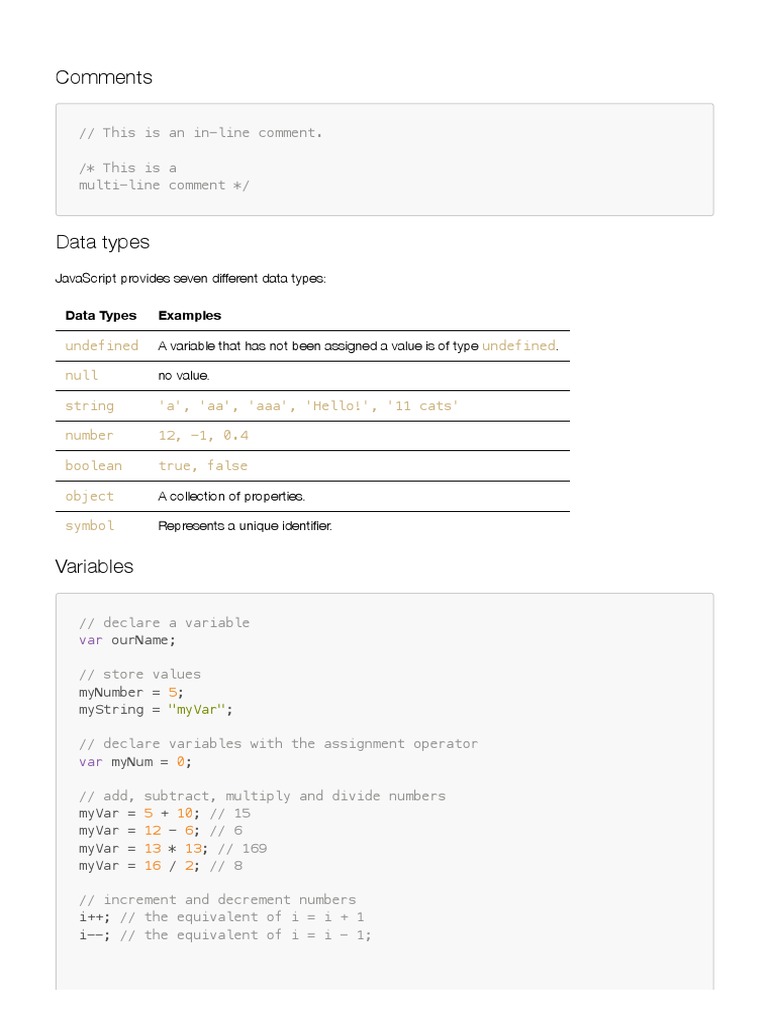The image size is (768, 1024).
Task: Click the object data type cell
Action: [x=89, y=496]
